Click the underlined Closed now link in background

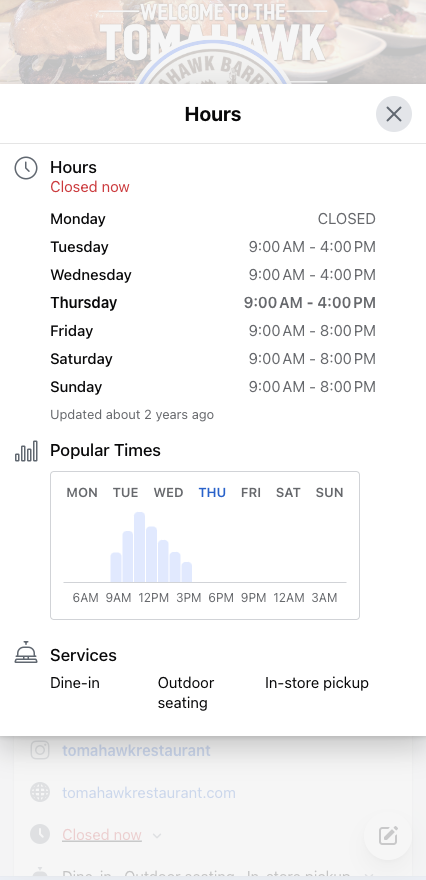point(102,835)
